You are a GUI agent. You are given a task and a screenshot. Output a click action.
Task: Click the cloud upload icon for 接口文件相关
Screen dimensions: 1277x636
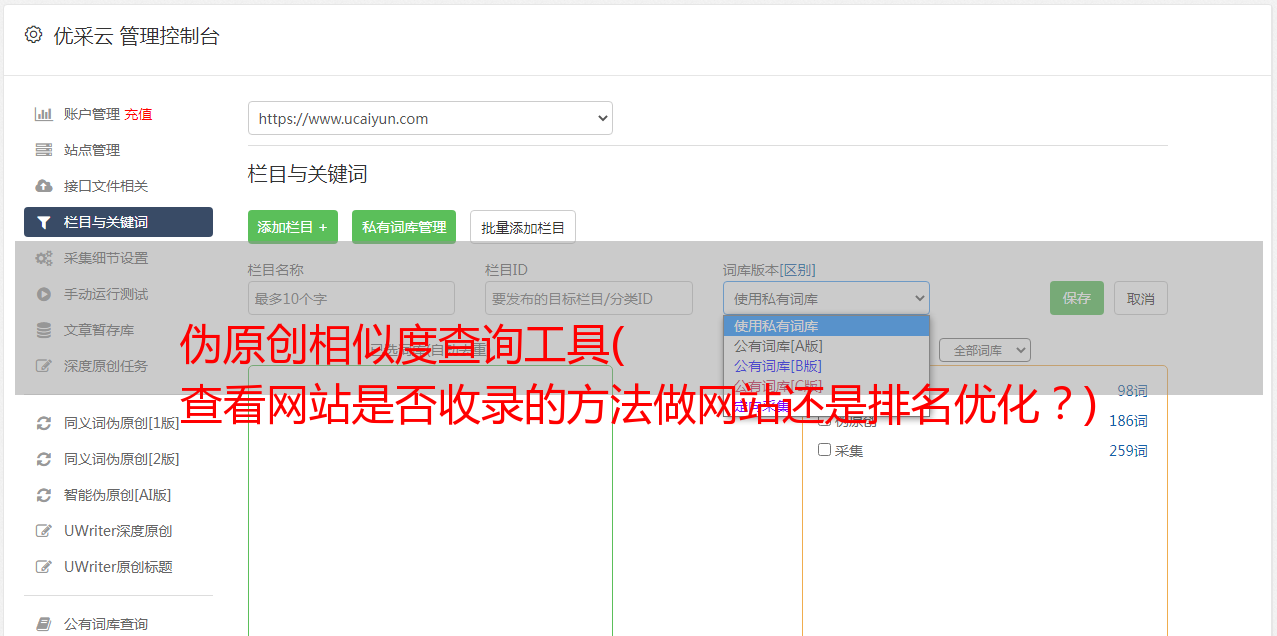[x=44, y=186]
